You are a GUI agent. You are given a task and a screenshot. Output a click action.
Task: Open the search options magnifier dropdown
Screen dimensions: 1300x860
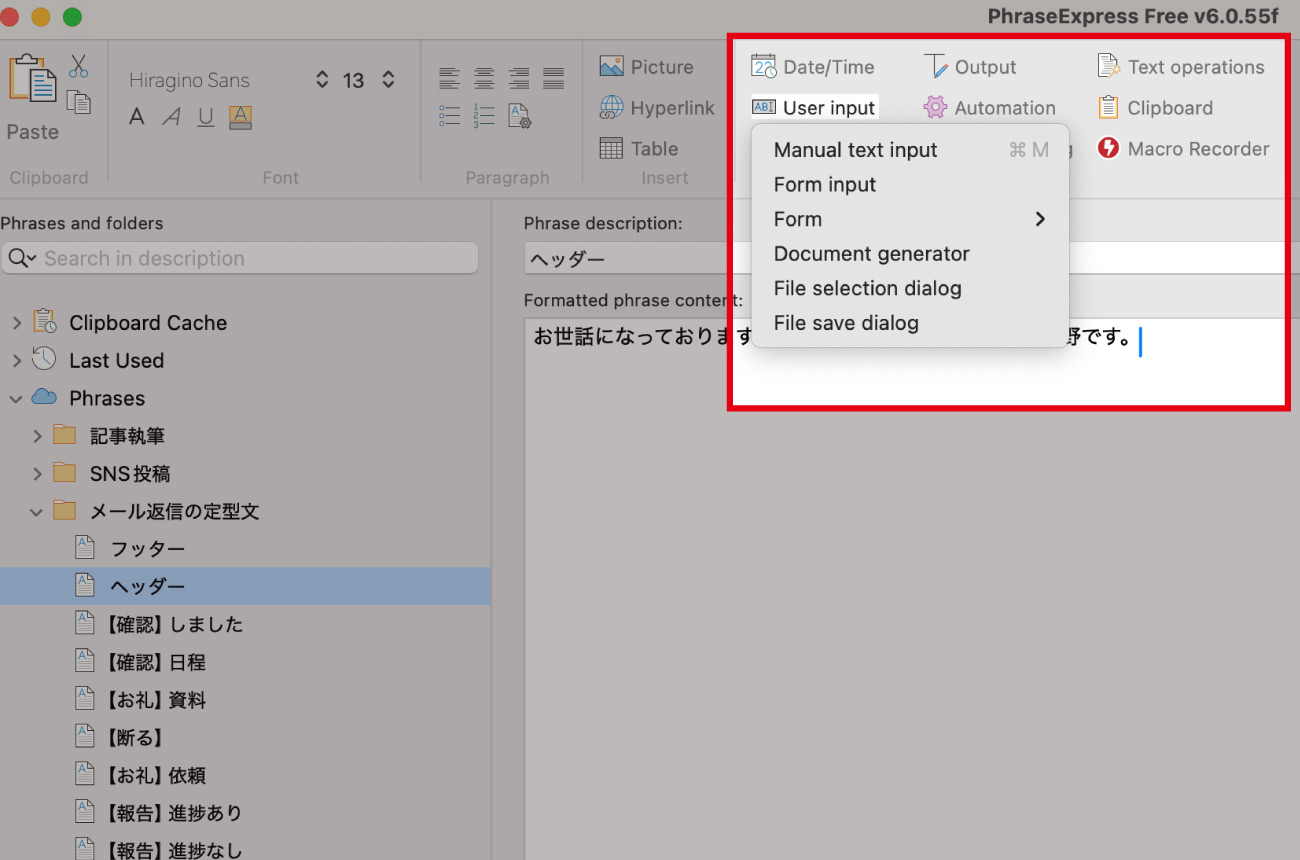(x=22, y=258)
